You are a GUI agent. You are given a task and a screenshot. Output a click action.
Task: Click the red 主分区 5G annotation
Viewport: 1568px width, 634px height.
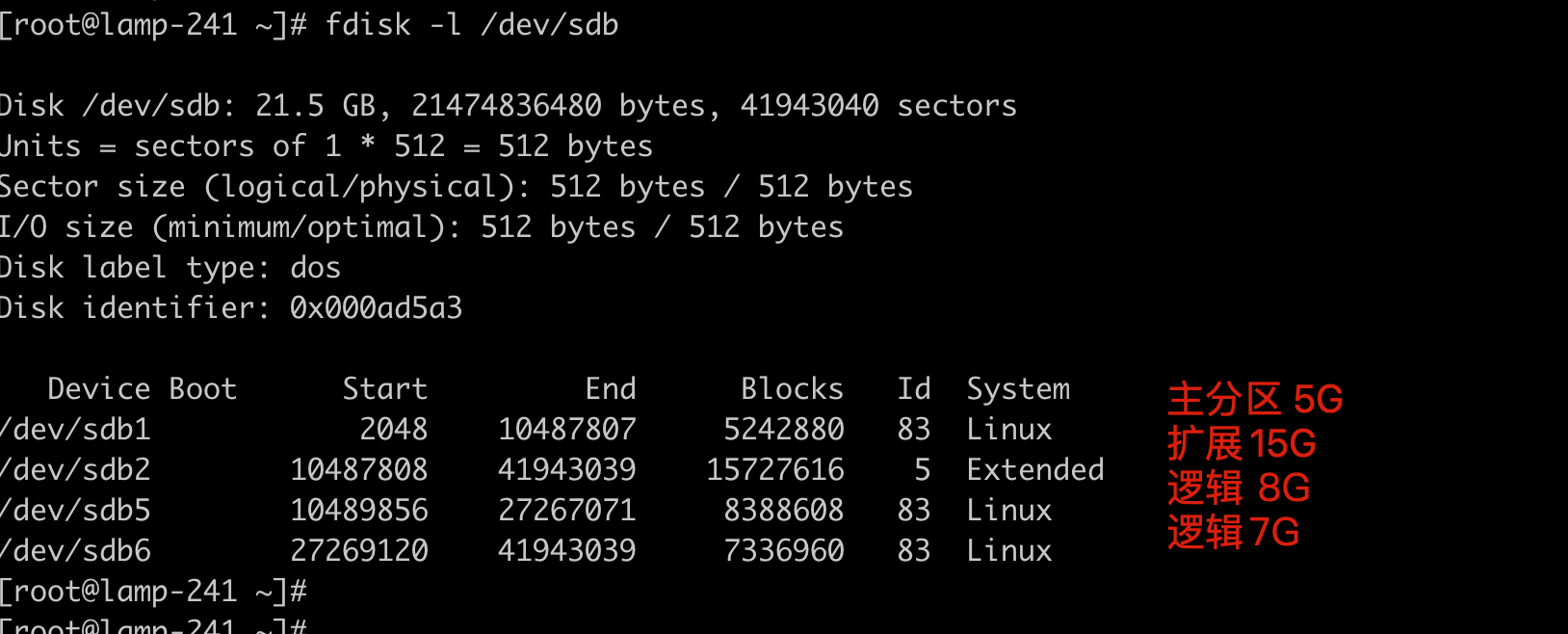point(1255,399)
